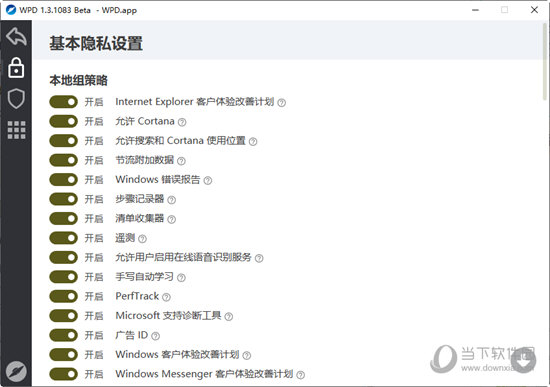Screen dimensions: 550x387
Task: Click the Windows 错误报告 label text
Action: pyautogui.click(x=158, y=179)
